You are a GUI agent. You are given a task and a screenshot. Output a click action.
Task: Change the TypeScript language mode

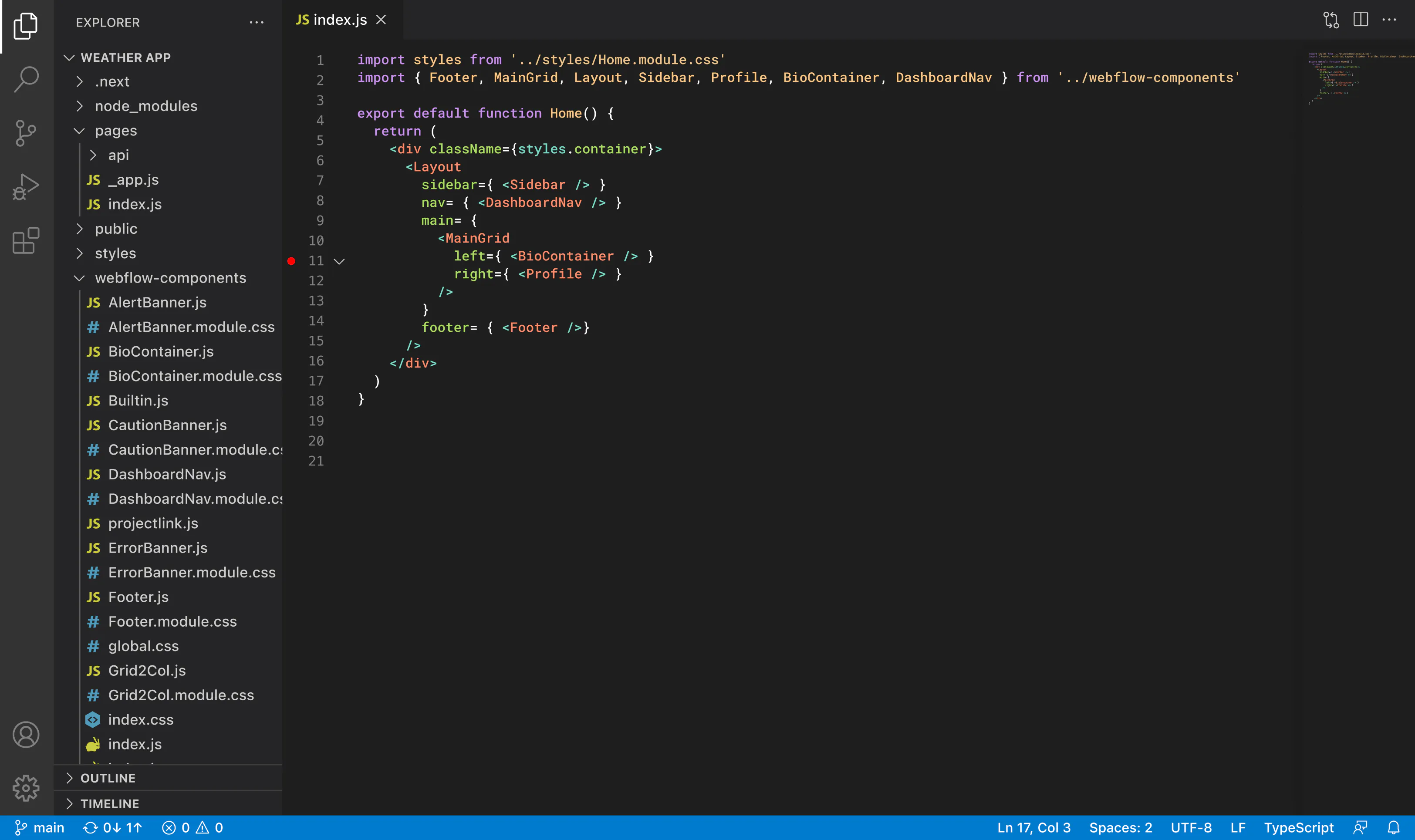[1298, 827]
